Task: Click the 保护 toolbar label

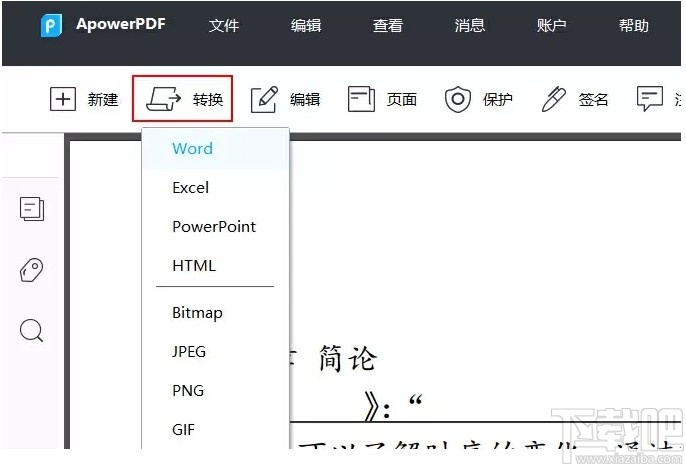Action: [498, 99]
